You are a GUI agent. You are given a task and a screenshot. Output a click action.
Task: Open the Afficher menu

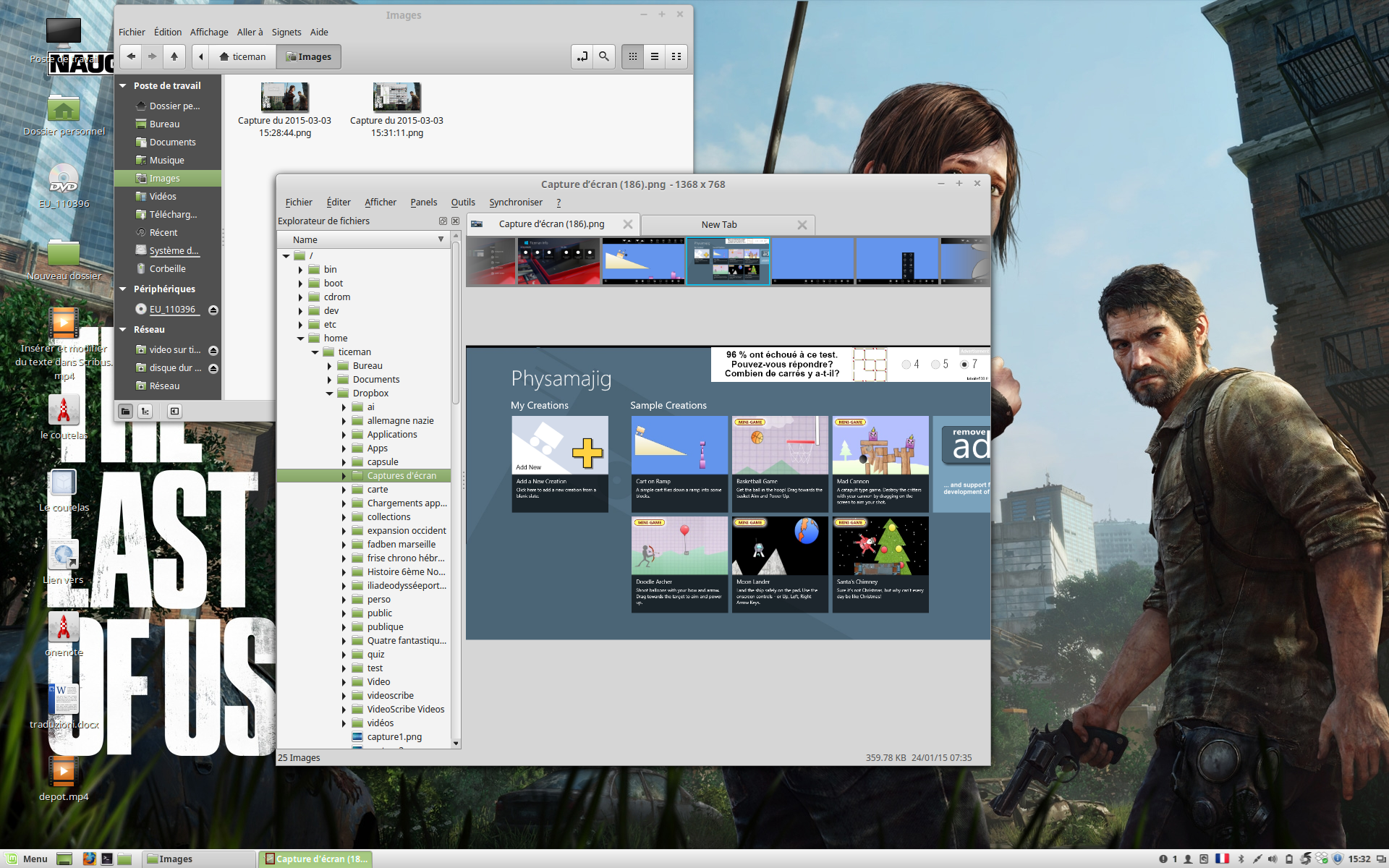coord(381,203)
